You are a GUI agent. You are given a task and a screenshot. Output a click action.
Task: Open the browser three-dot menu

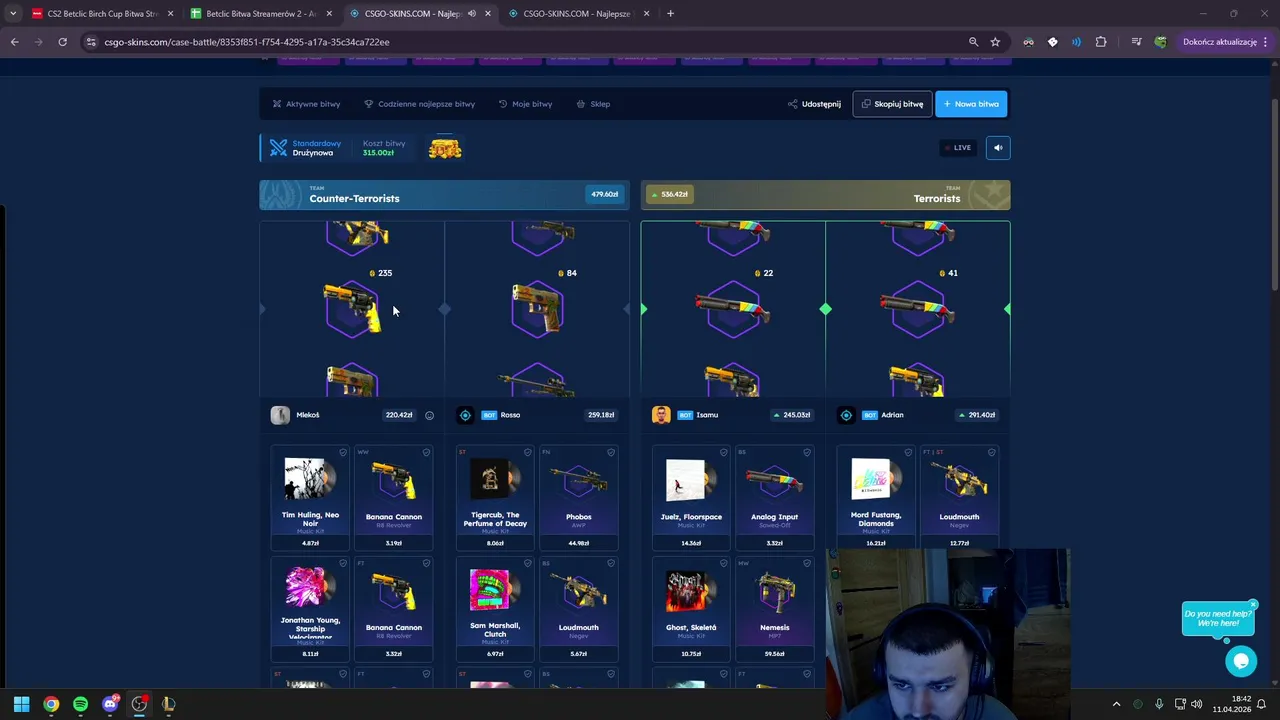(x=1265, y=42)
